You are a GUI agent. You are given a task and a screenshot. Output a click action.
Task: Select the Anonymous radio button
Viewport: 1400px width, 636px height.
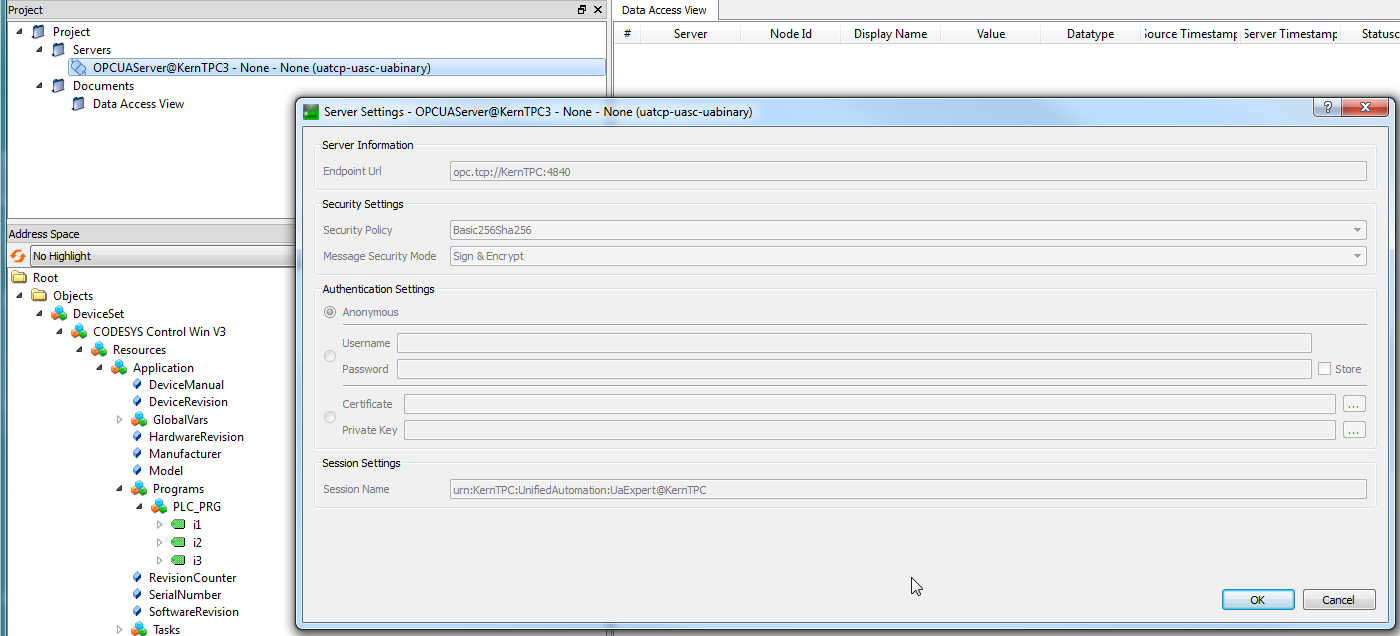(330, 312)
